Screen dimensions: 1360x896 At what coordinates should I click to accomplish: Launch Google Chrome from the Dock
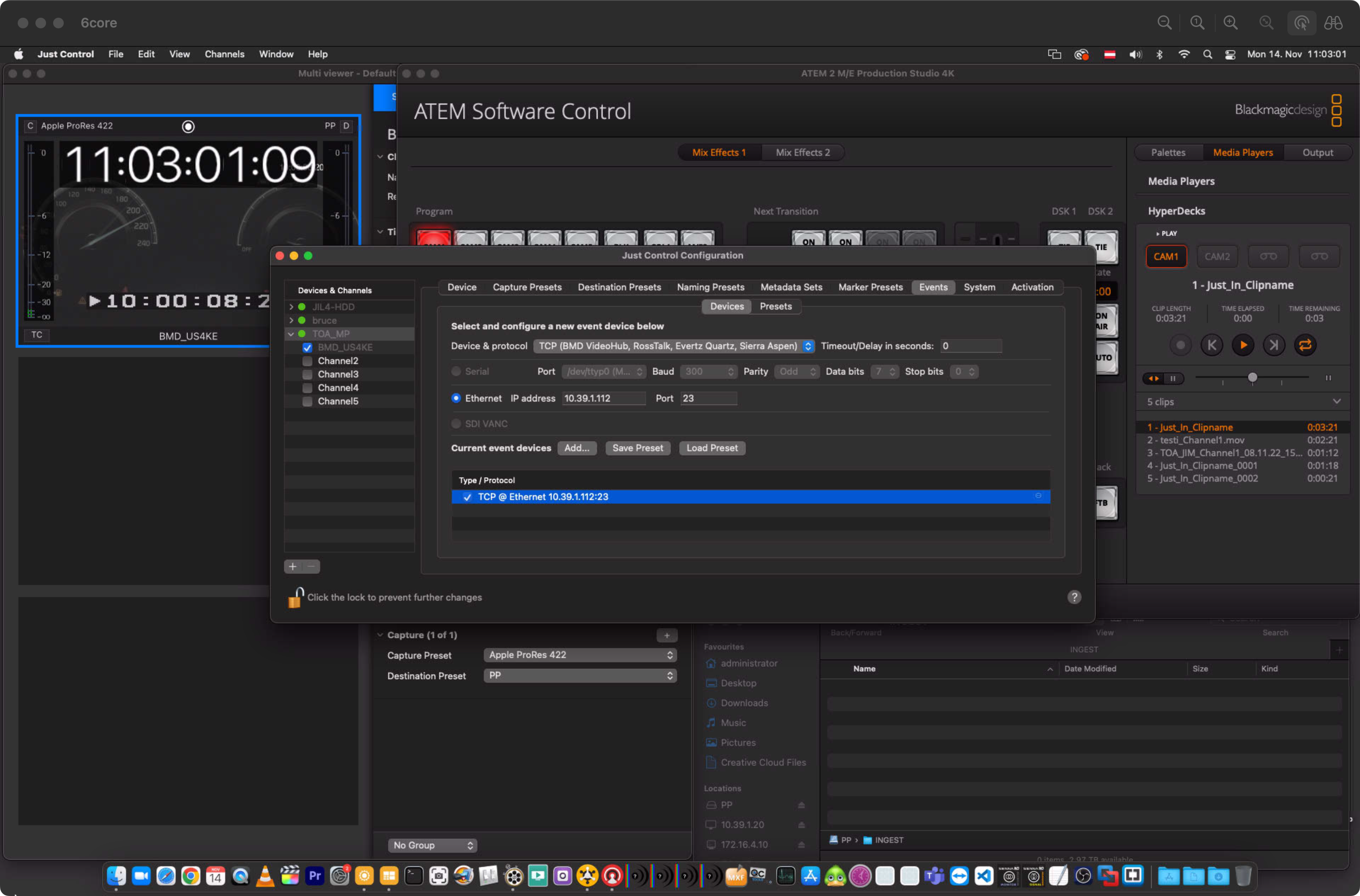click(191, 876)
